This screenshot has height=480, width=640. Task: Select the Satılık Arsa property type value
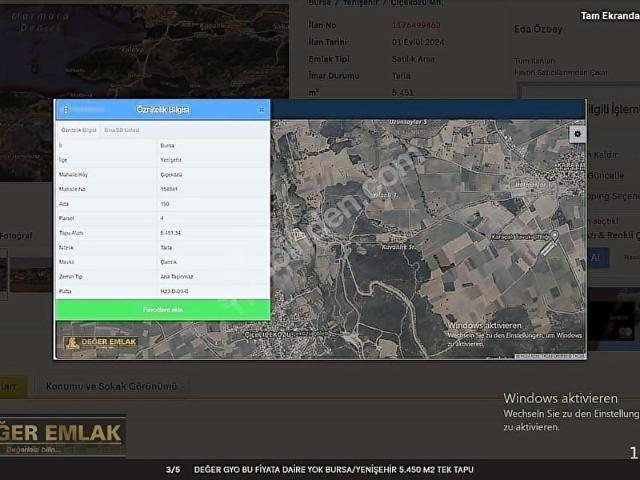[413, 59]
